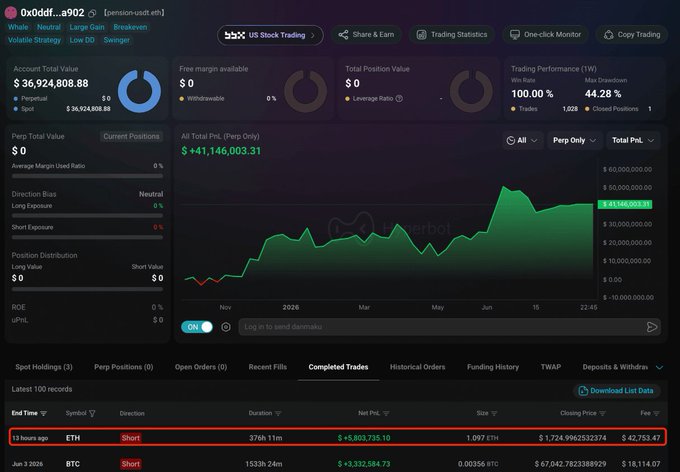Click the Neutral tag
This screenshot has height=472, width=680.
49,27
